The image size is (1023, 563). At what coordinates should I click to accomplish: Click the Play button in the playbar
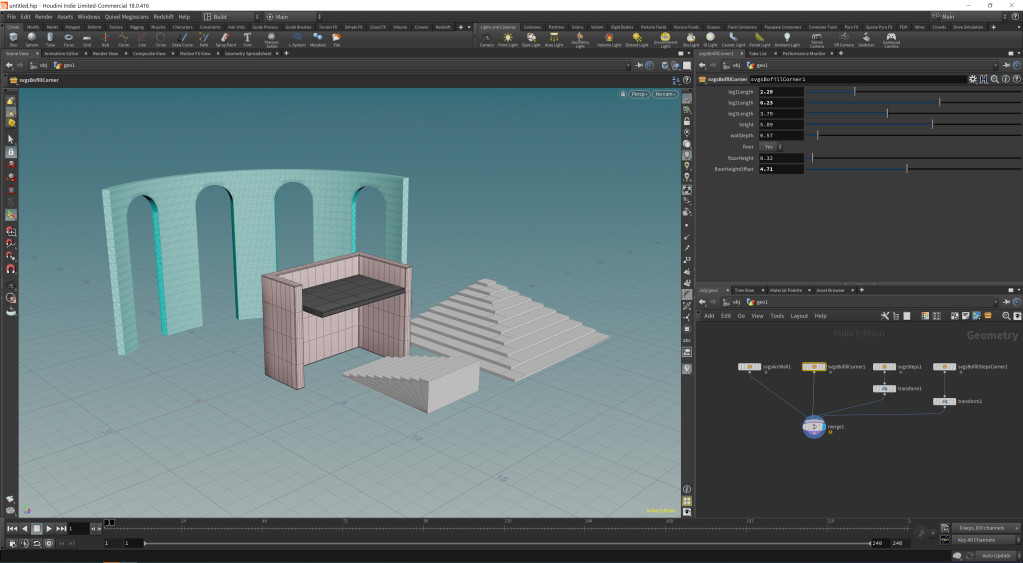49,528
